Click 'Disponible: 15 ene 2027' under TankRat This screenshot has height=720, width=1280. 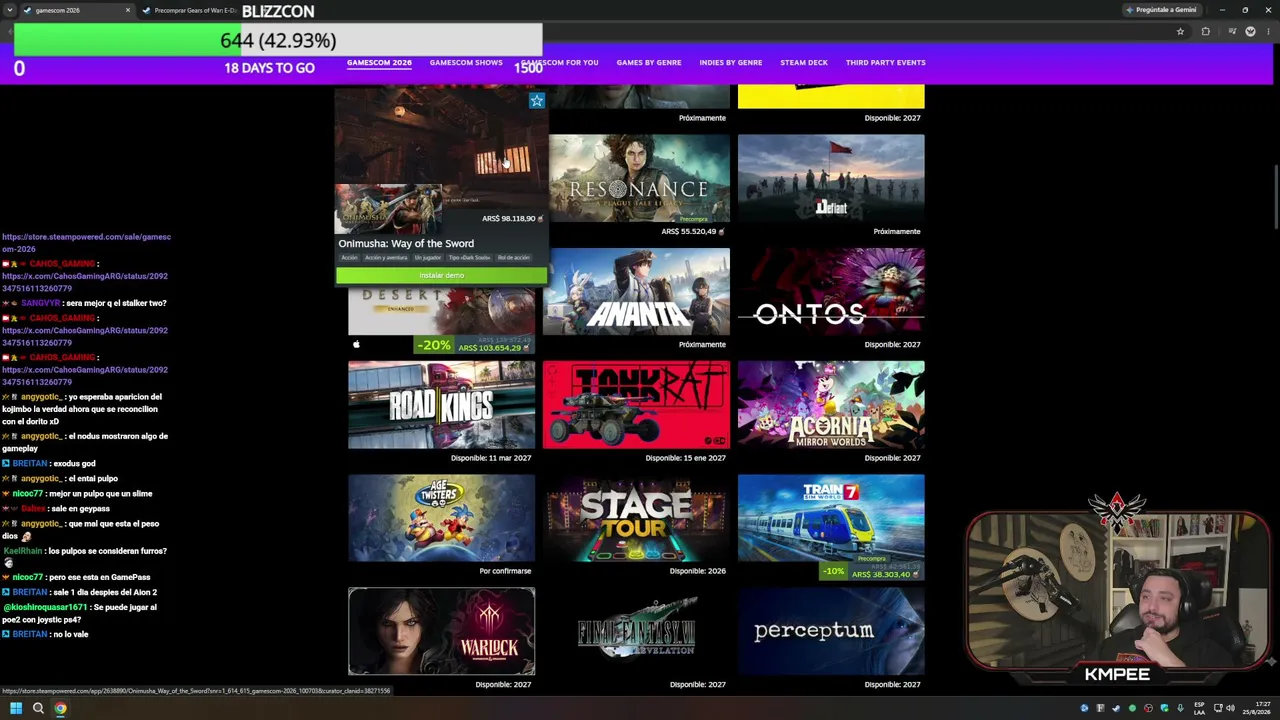pos(686,458)
